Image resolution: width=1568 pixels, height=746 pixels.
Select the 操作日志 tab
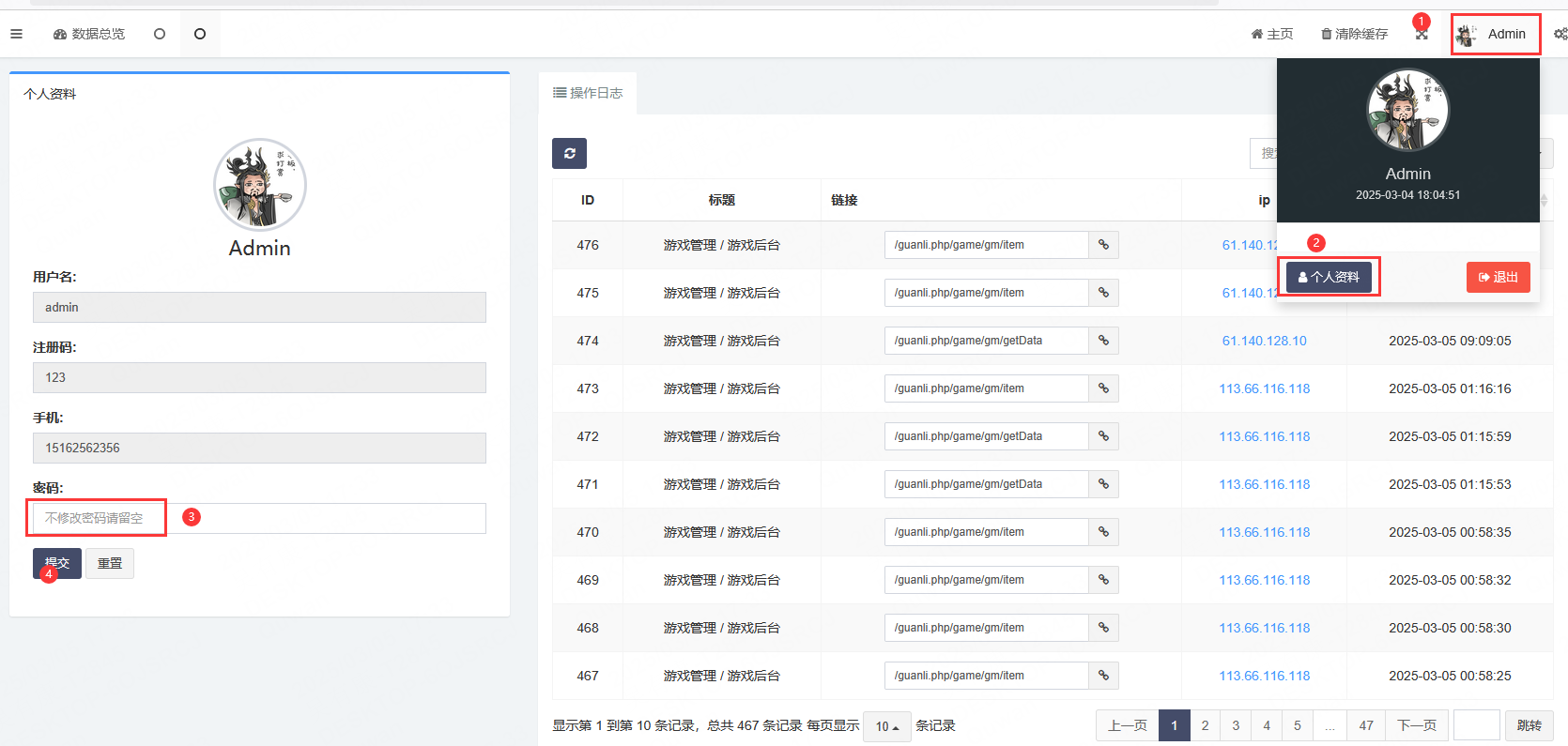tap(588, 93)
